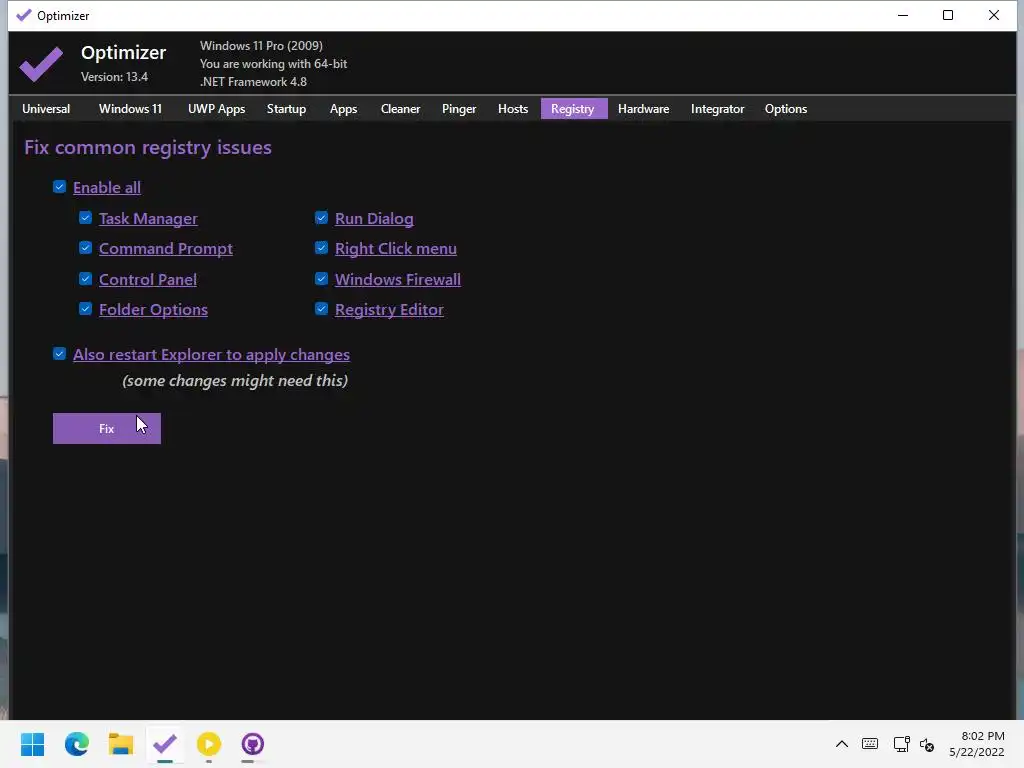Click the muted volume tray icon
The height and width of the screenshot is (768, 1024).
(x=927, y=744)
